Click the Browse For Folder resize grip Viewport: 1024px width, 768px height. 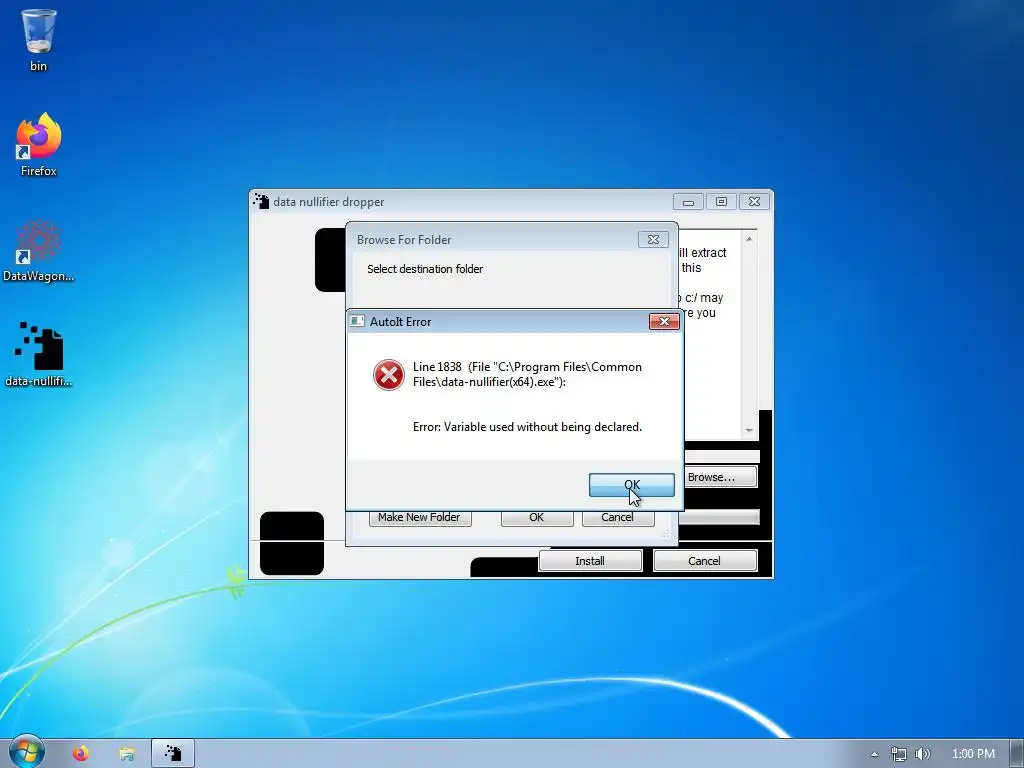pyautogui.click(x=665, y=534)
